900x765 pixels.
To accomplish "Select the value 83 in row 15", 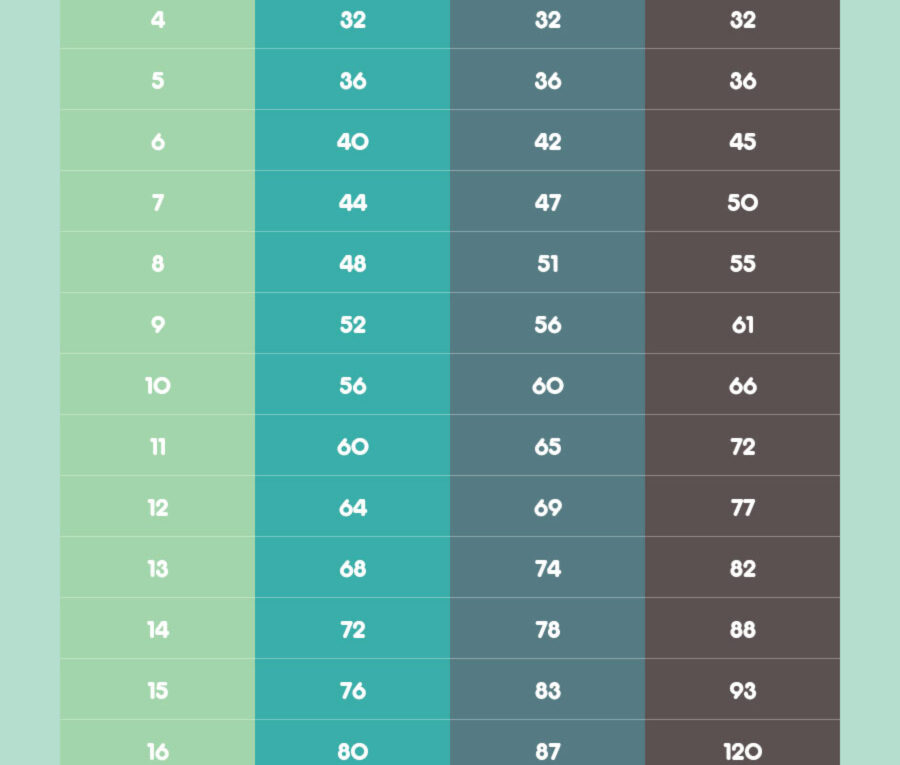I will pyautogui.click(x=547, y=691).
